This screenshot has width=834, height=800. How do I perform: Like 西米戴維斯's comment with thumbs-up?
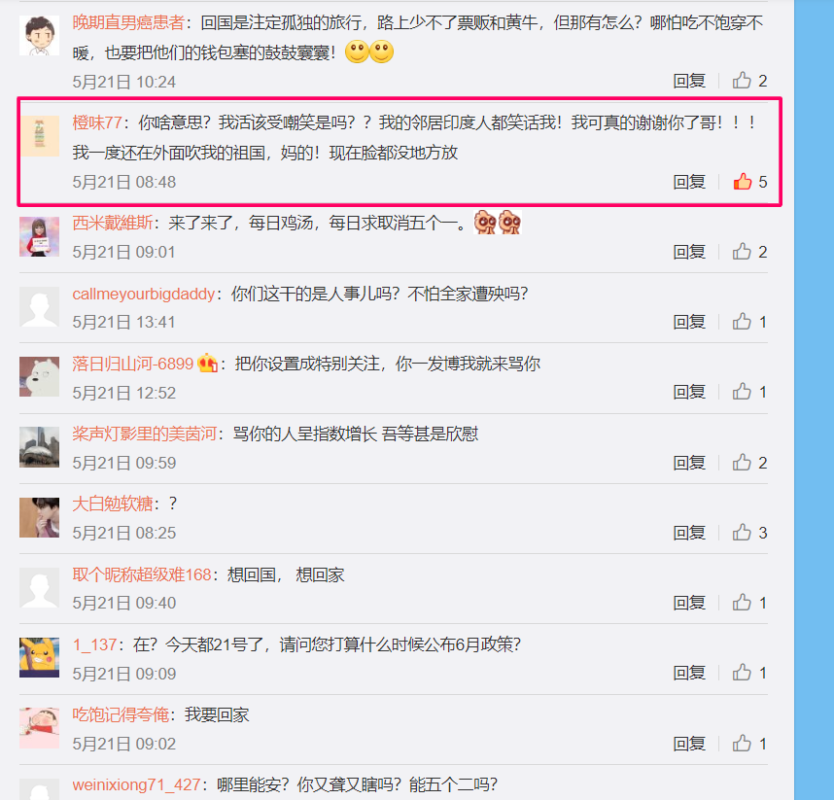point(742,251)
